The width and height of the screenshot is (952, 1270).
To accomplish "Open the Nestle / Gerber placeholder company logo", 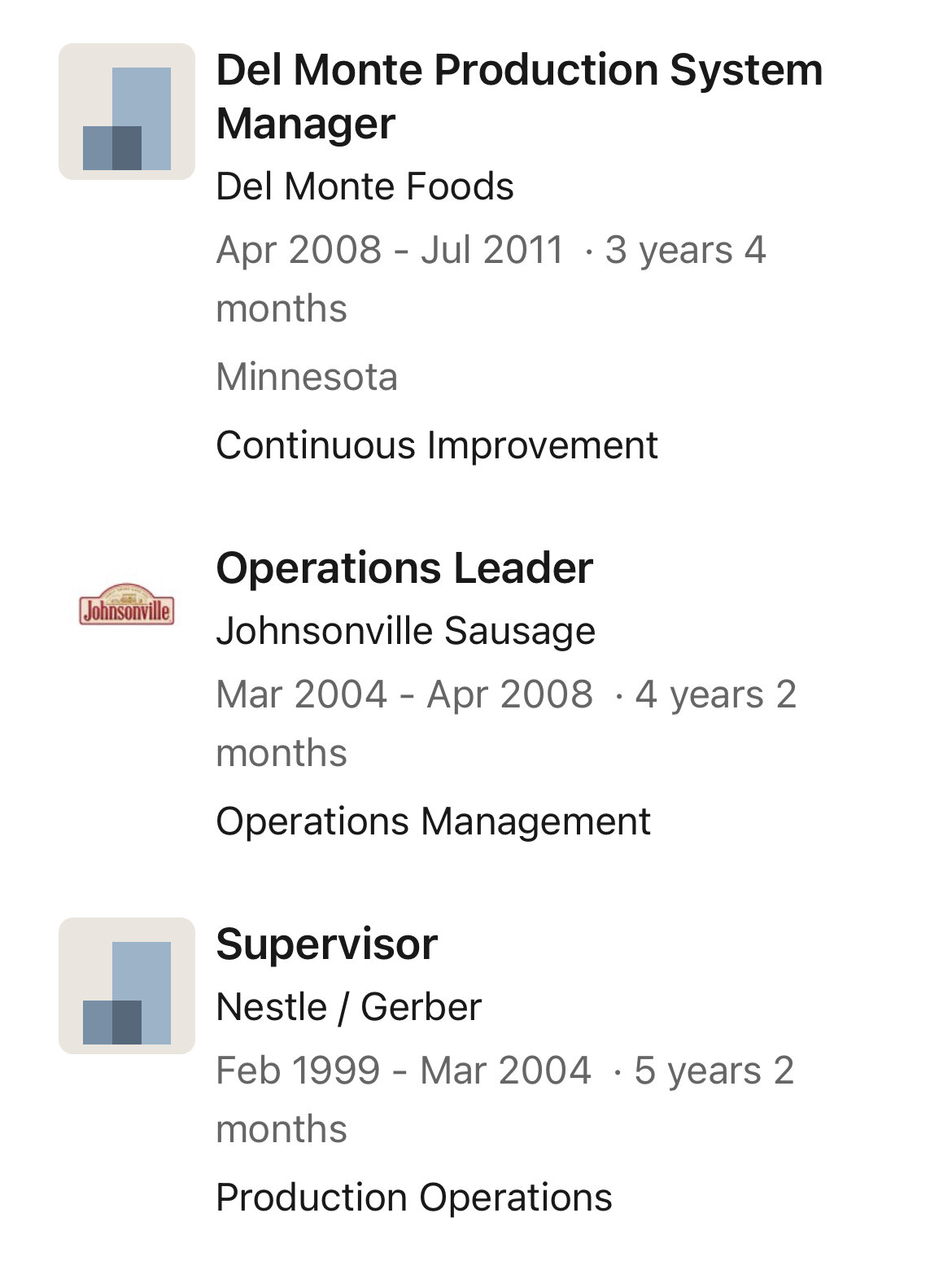I will click(x=127, y=986).
